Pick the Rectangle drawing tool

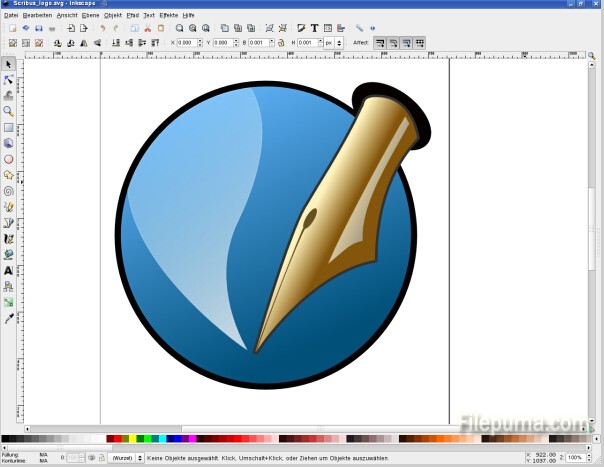click(x=9, y=127)
